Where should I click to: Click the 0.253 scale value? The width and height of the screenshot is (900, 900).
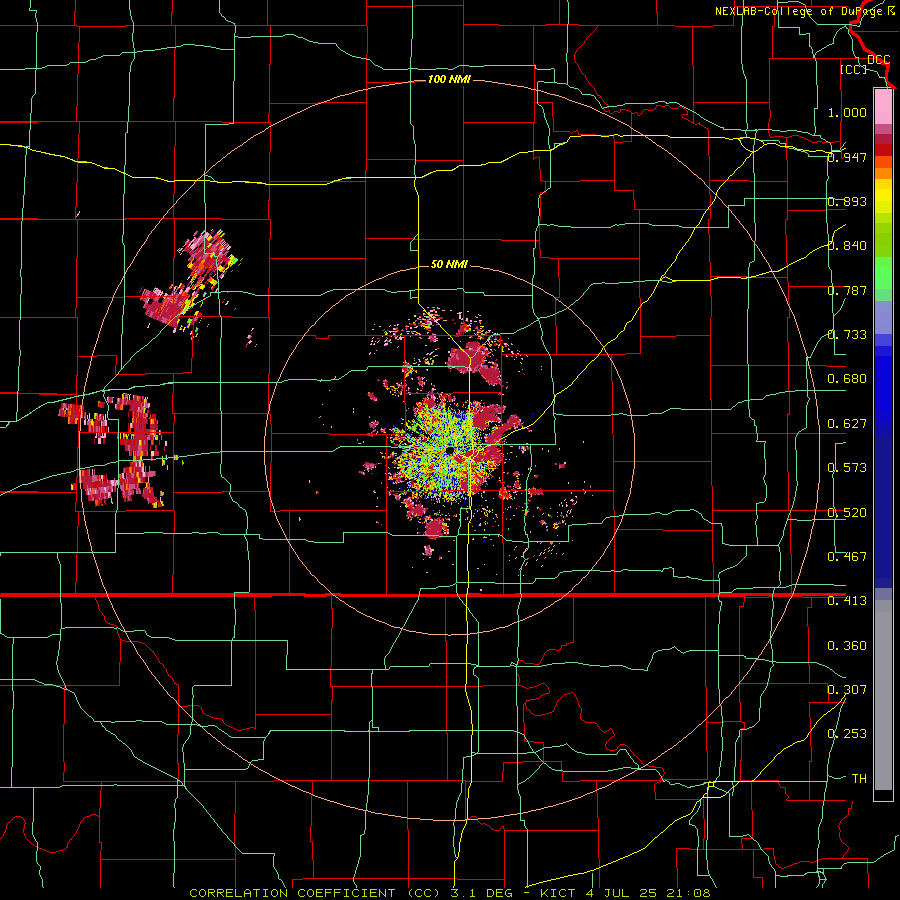tap(847, 734)
